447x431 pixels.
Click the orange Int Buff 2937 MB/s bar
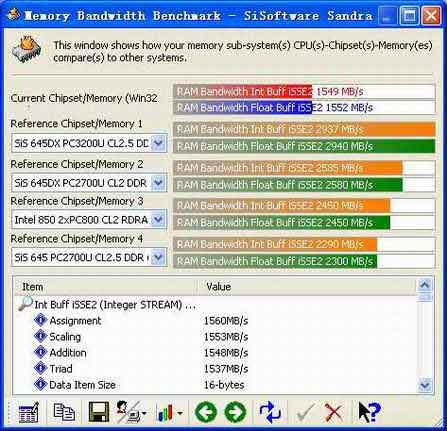(x=304, y=129)
